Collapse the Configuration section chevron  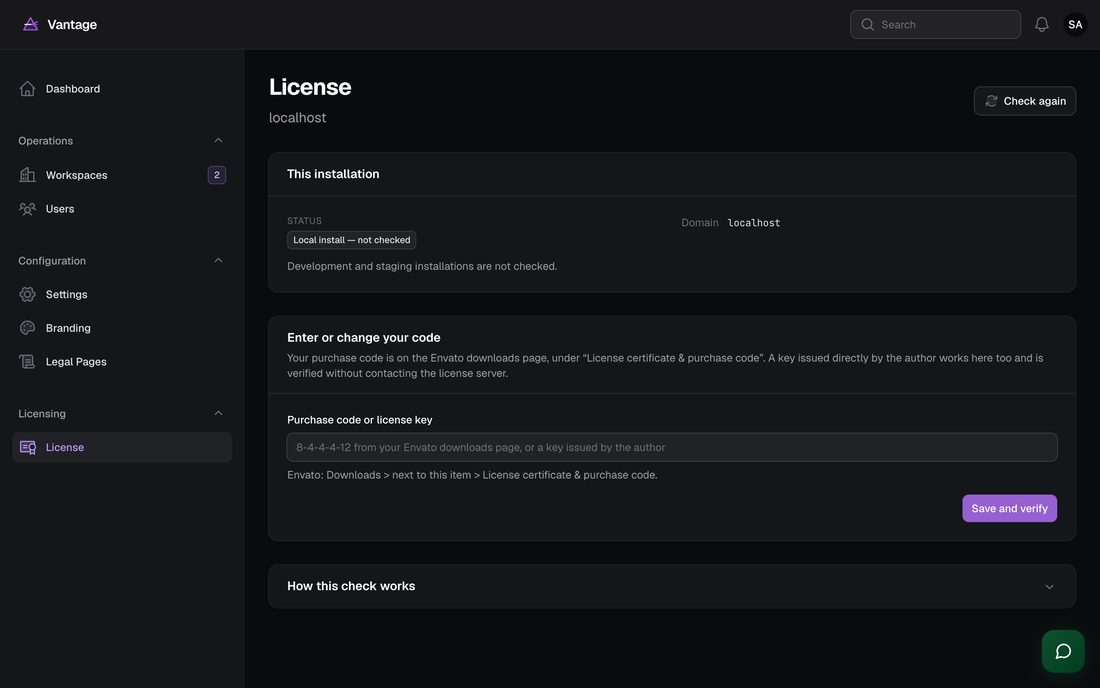[x=218, y=260]
